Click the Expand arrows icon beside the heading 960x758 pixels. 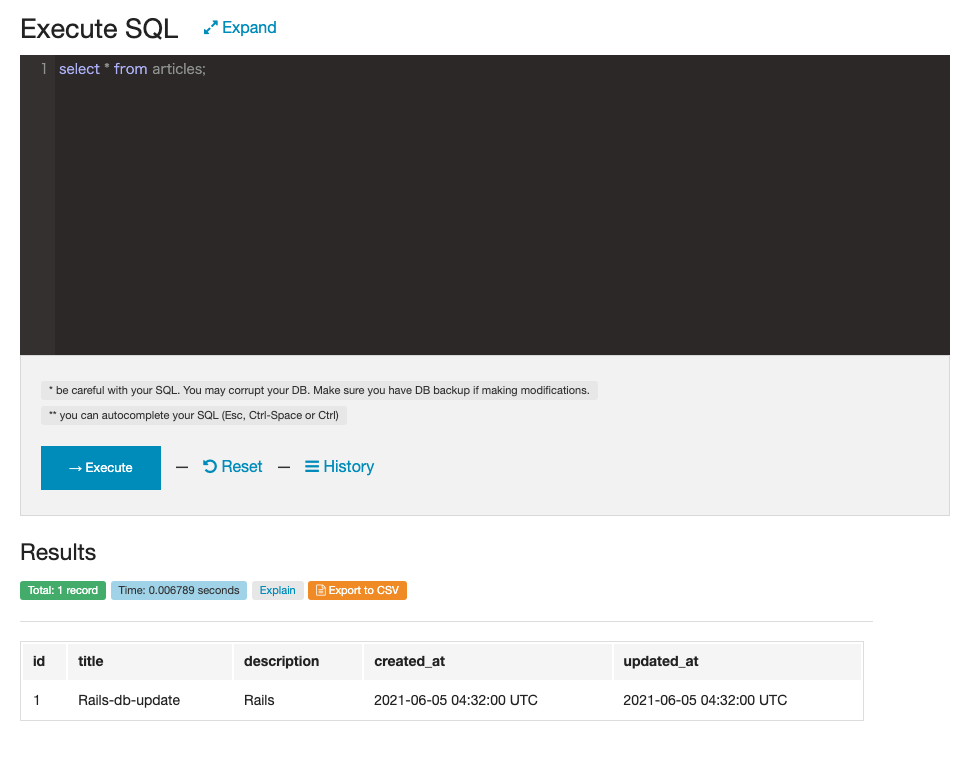click(x=210, y=28)
